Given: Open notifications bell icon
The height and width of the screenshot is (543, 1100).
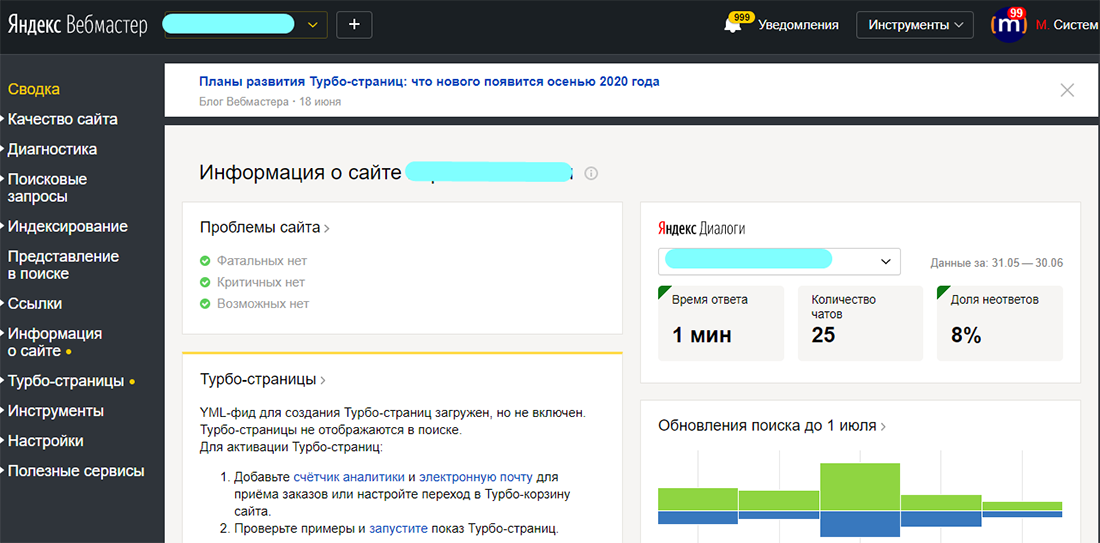Looking at the screenshot, I should pos(732,25).
